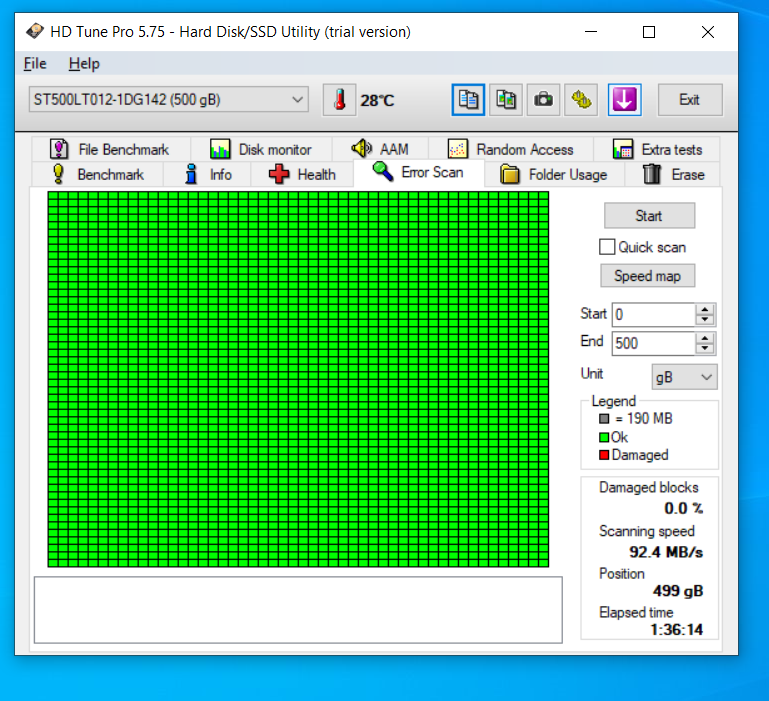The height and width of the screenshot is (701, 769).
Task: Click the Start position input field
Action: click(x=653, y=314)
